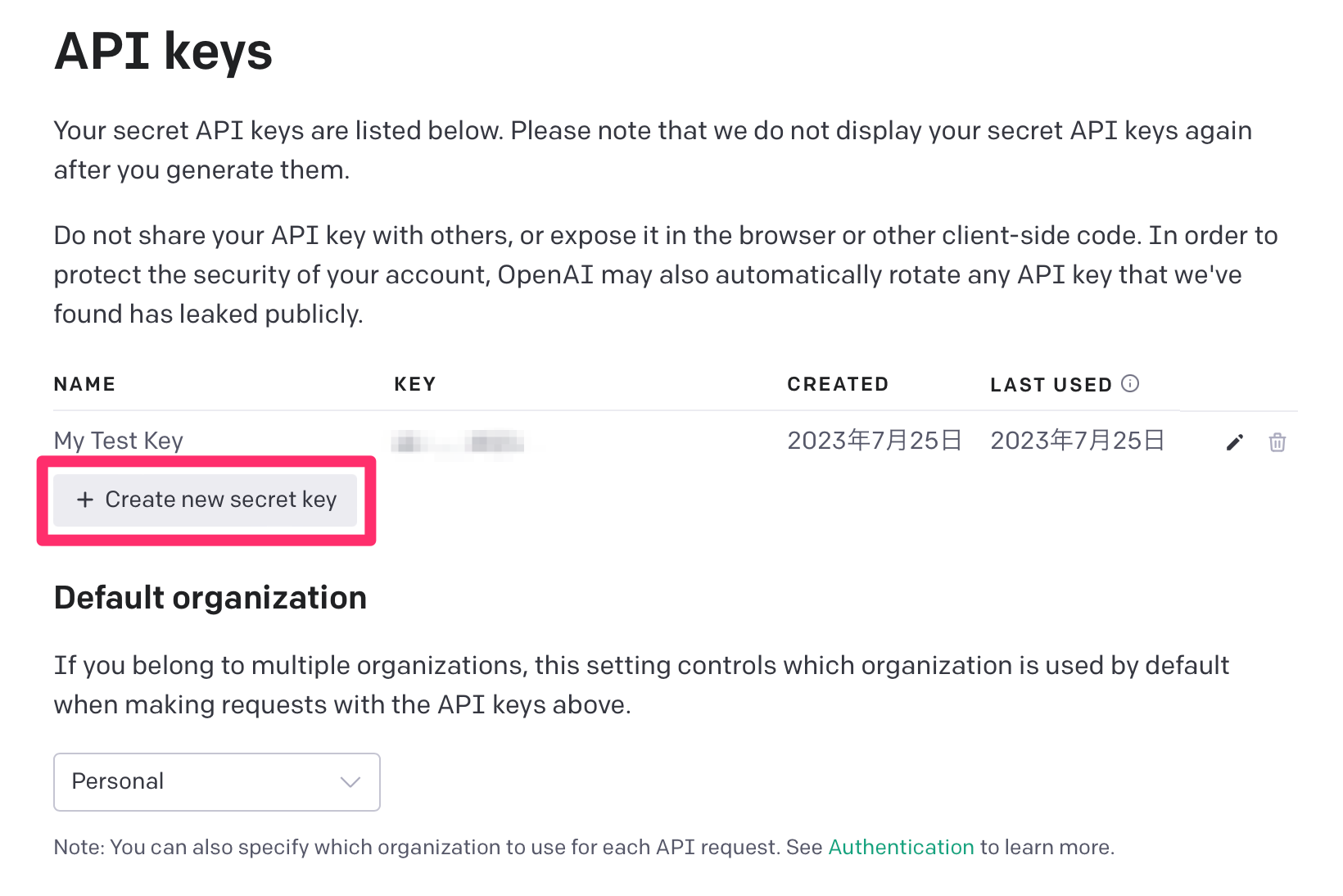Click the Default organization heading

tap(210, 598)
